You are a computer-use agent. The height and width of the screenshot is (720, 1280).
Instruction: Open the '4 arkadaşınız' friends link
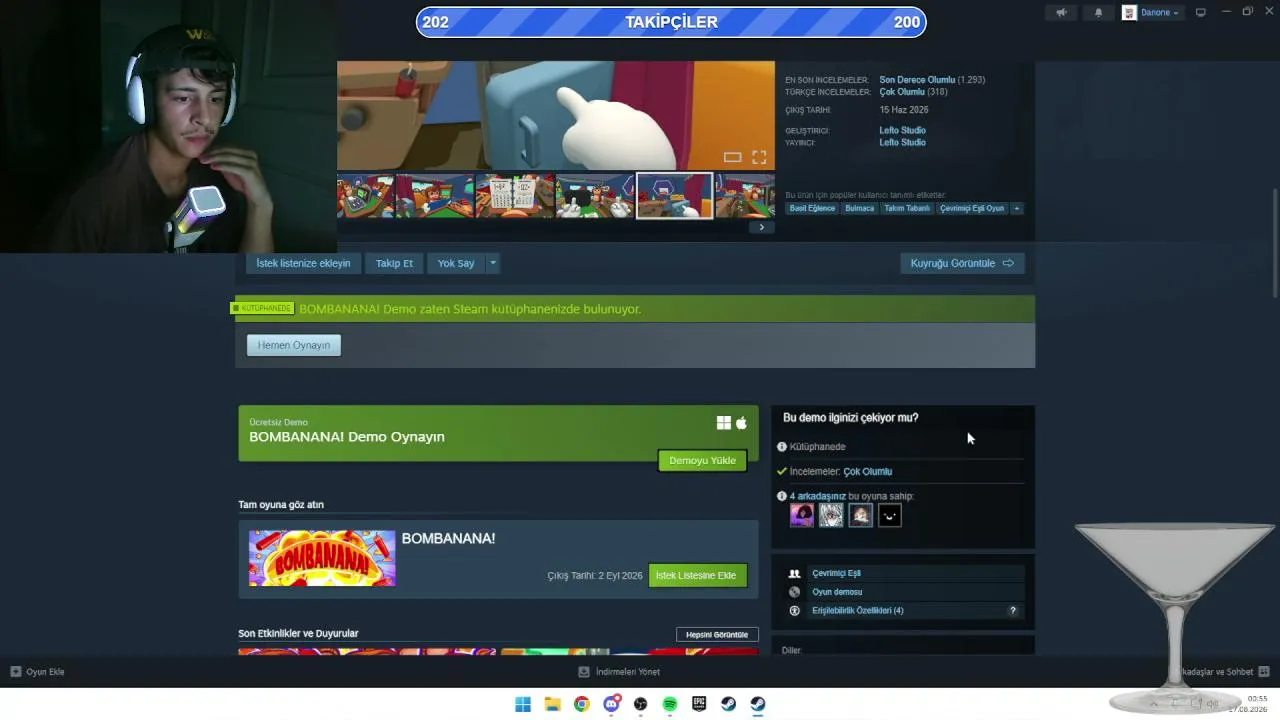pyautogui.click(x=818, y=496)
